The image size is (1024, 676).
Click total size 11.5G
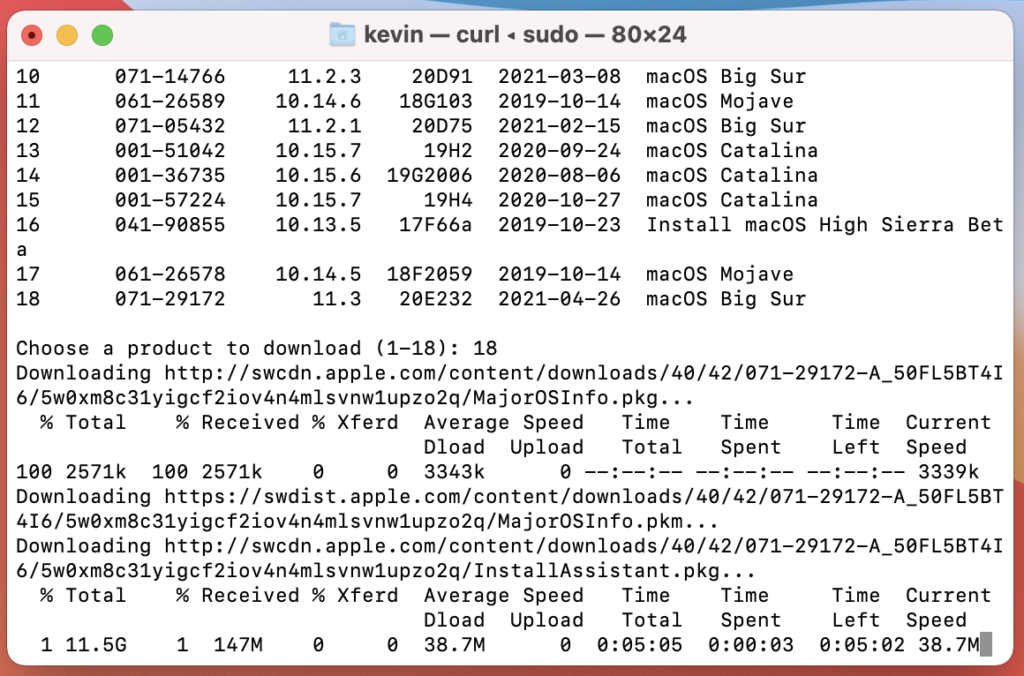tap(96, 646)
